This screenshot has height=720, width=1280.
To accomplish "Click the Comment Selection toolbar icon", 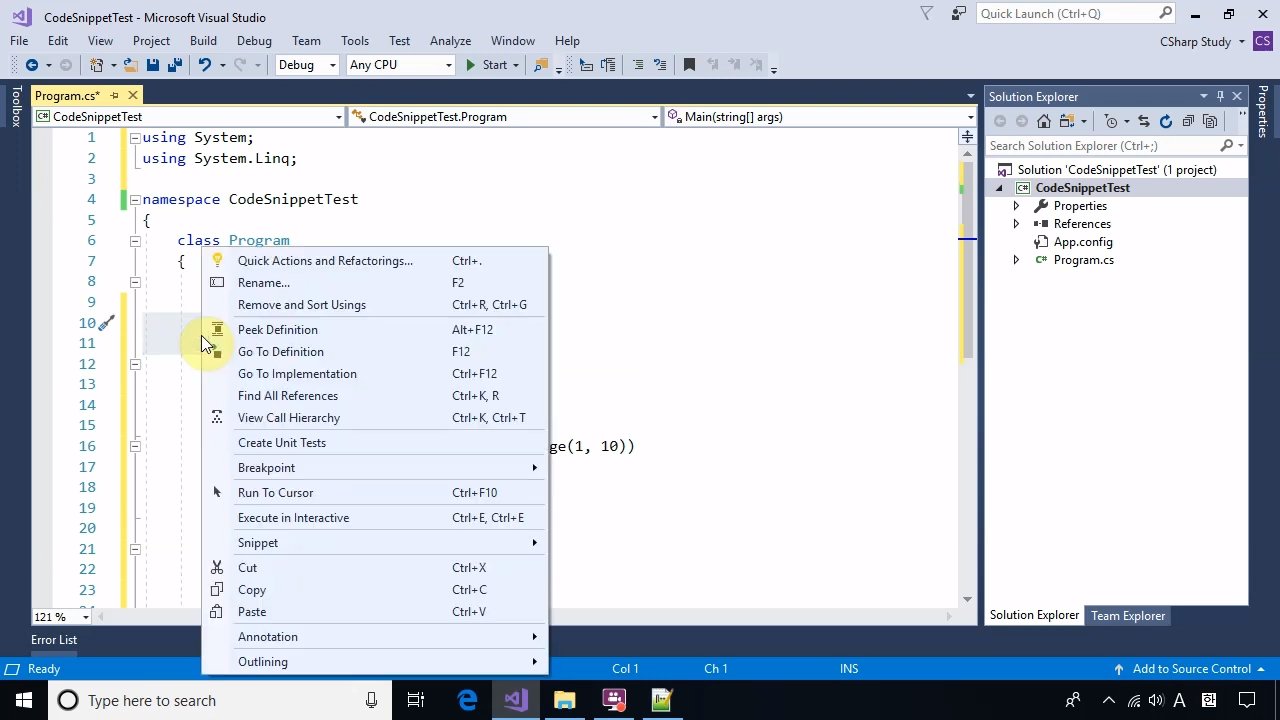I will (x=636, y=65).
